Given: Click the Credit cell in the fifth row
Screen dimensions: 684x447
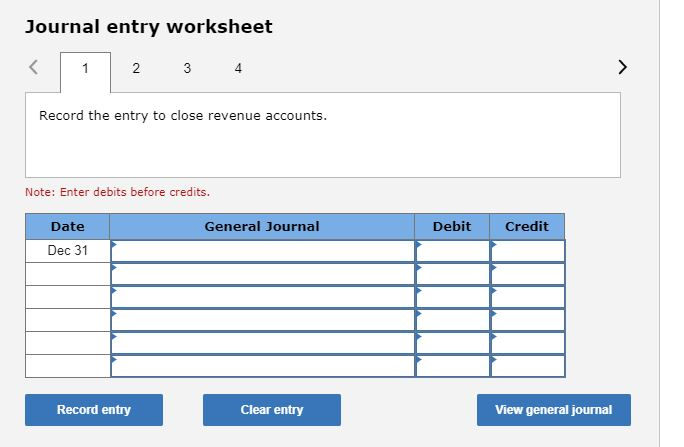Looking at the screenshot, I should point(528,343).
